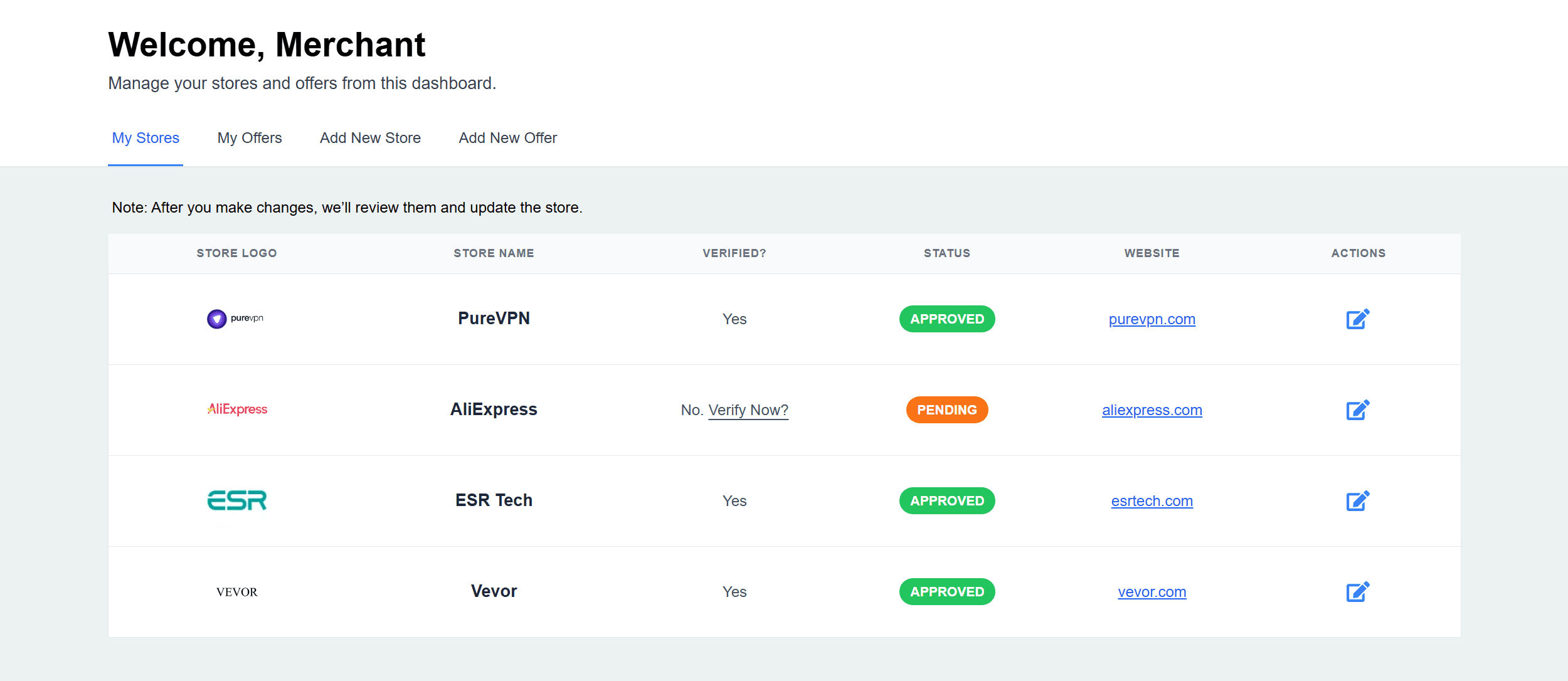Click the edit icon for ESR Tech store
This screenshot has width=1568, height=681.
click(x=1358, y=500)
